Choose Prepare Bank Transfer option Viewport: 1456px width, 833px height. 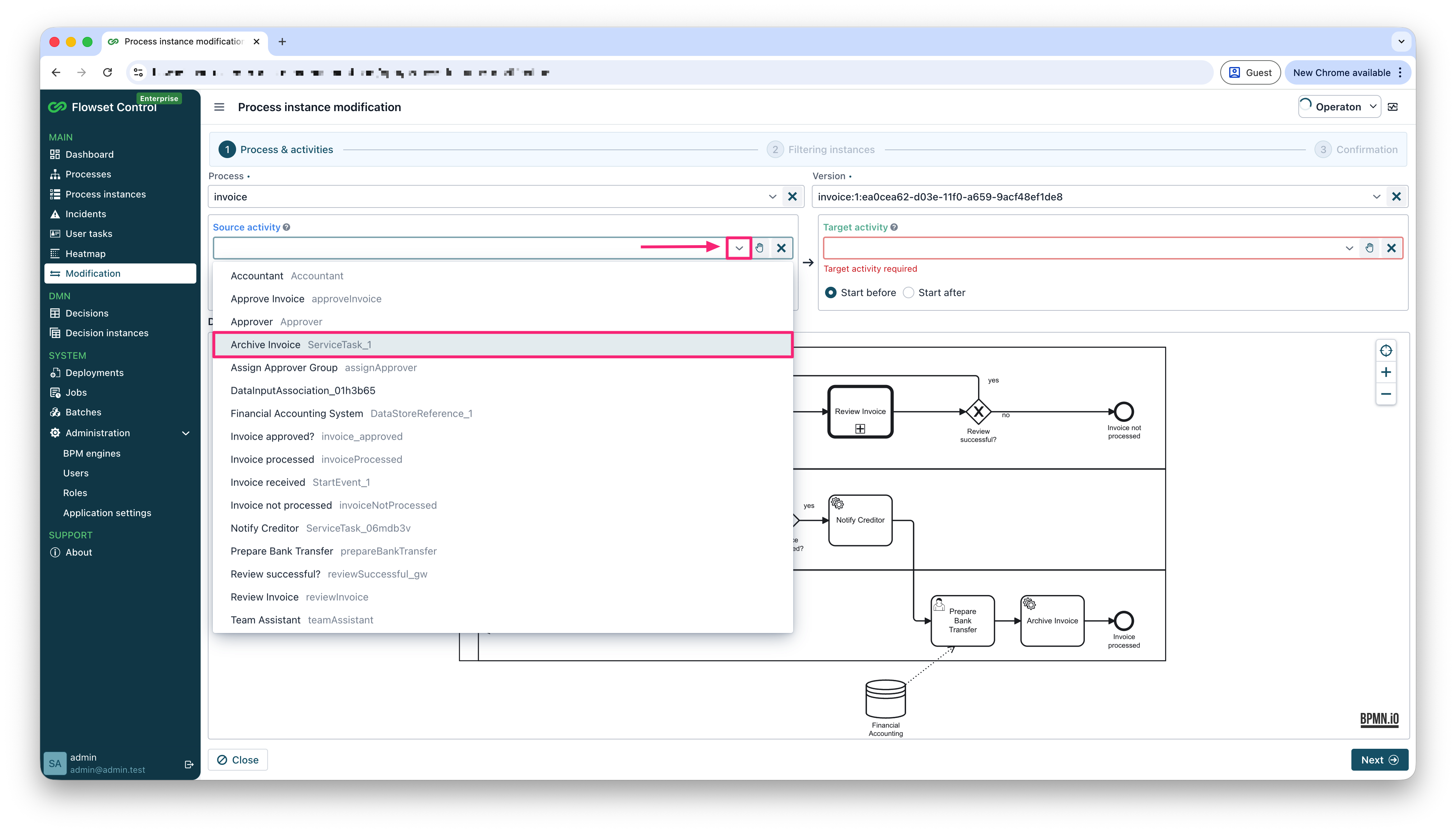503,551
